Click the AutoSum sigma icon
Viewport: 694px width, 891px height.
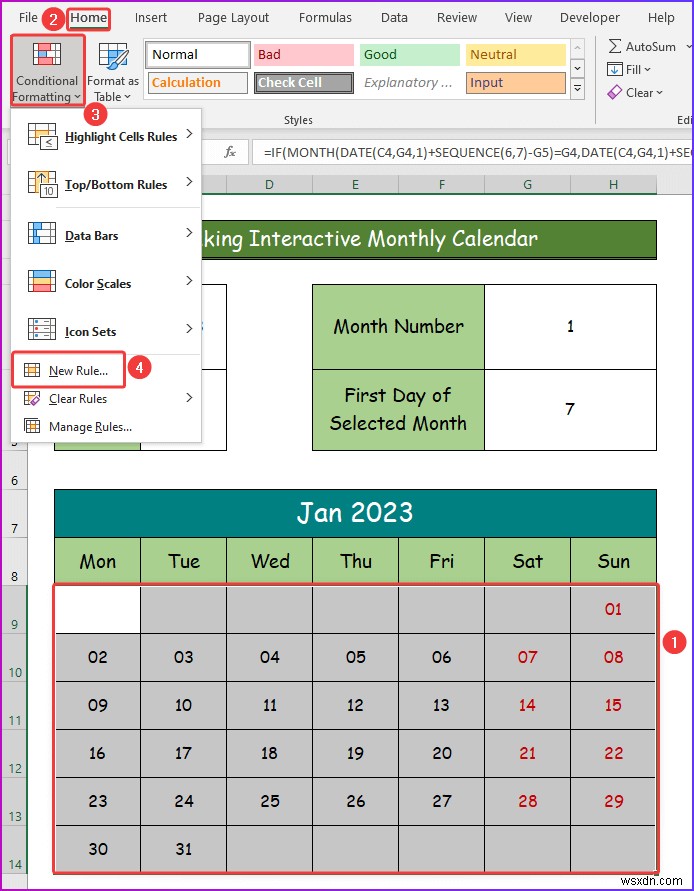pos(614,46)
